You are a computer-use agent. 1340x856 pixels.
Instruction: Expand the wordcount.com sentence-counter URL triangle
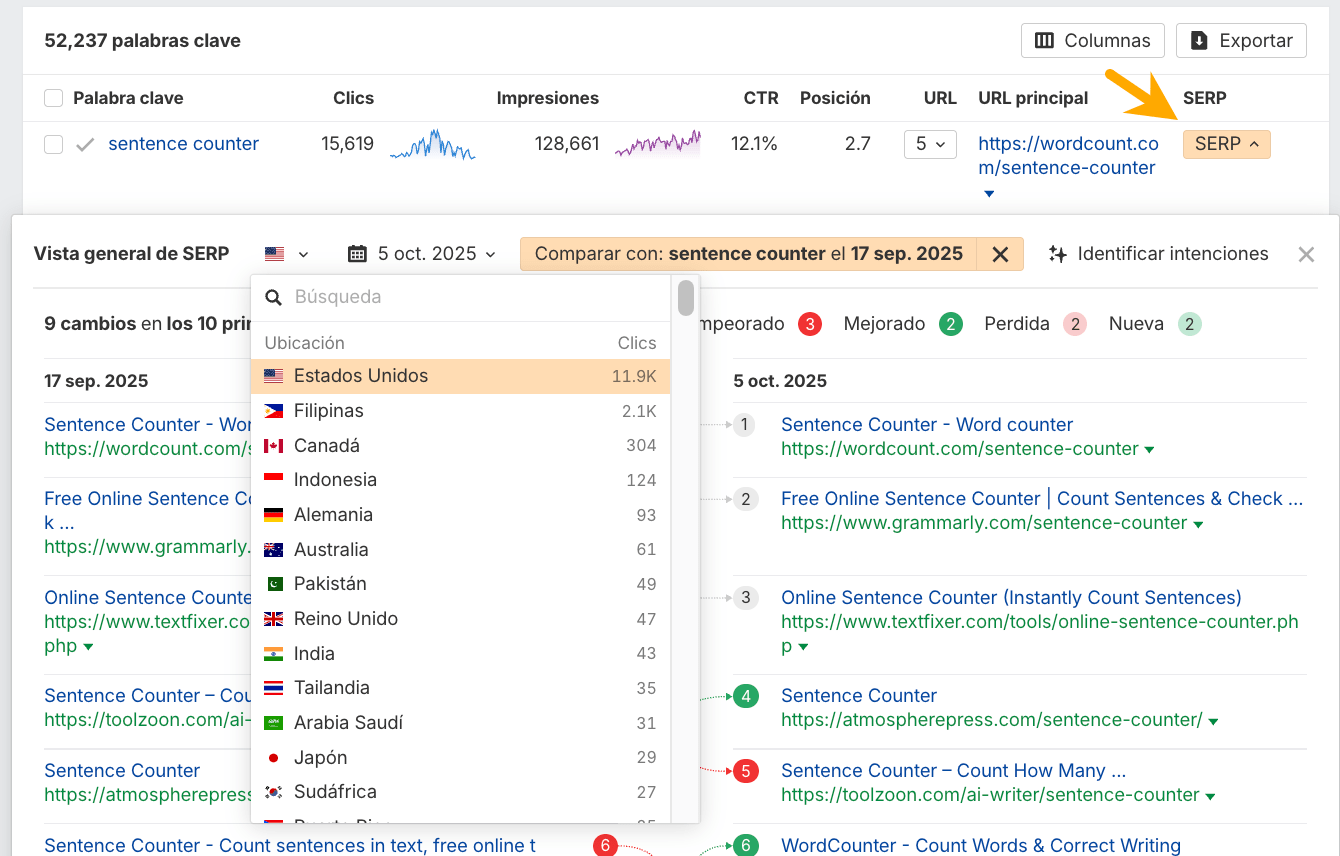point(988,194)
